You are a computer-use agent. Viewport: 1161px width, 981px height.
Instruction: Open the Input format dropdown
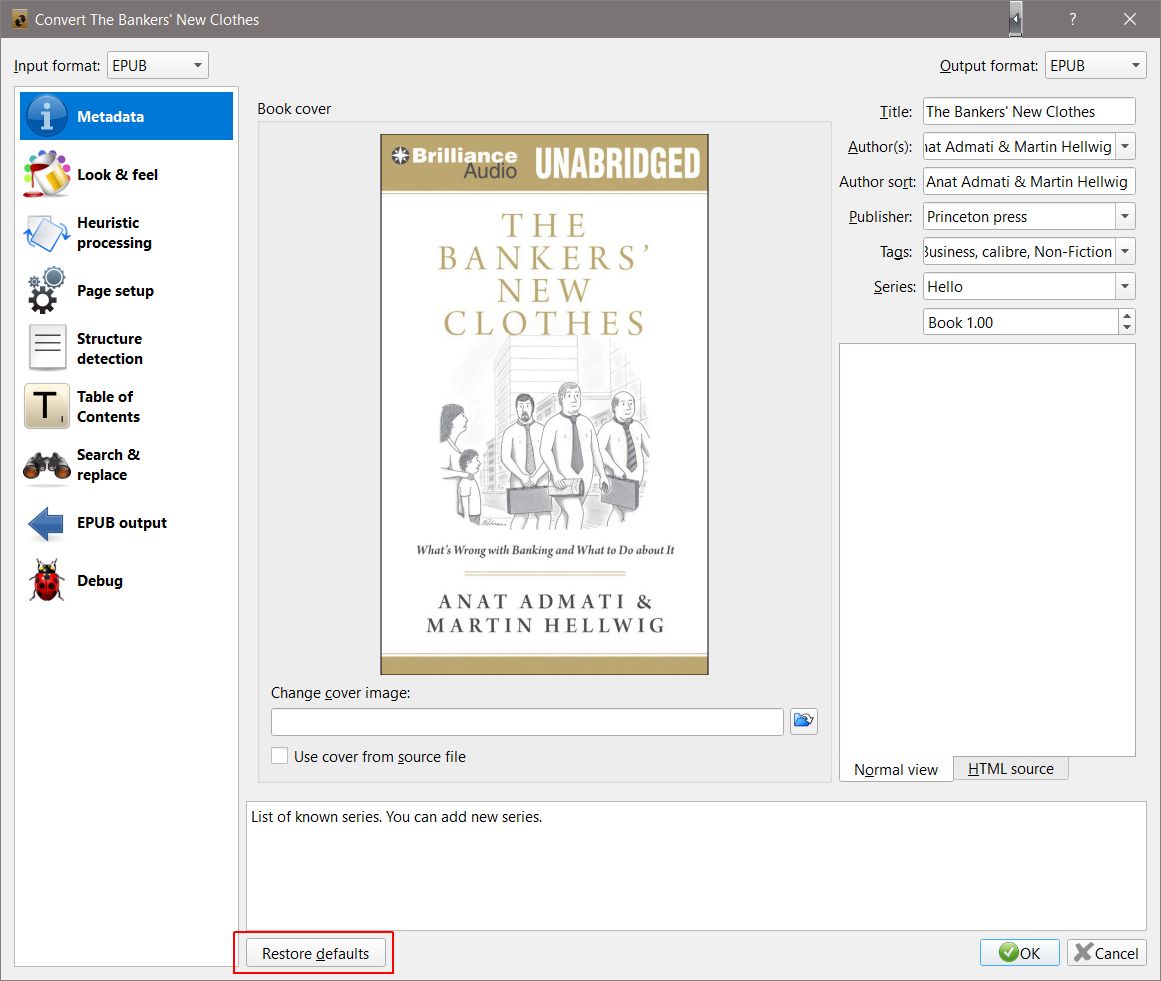tap(158, 65)
